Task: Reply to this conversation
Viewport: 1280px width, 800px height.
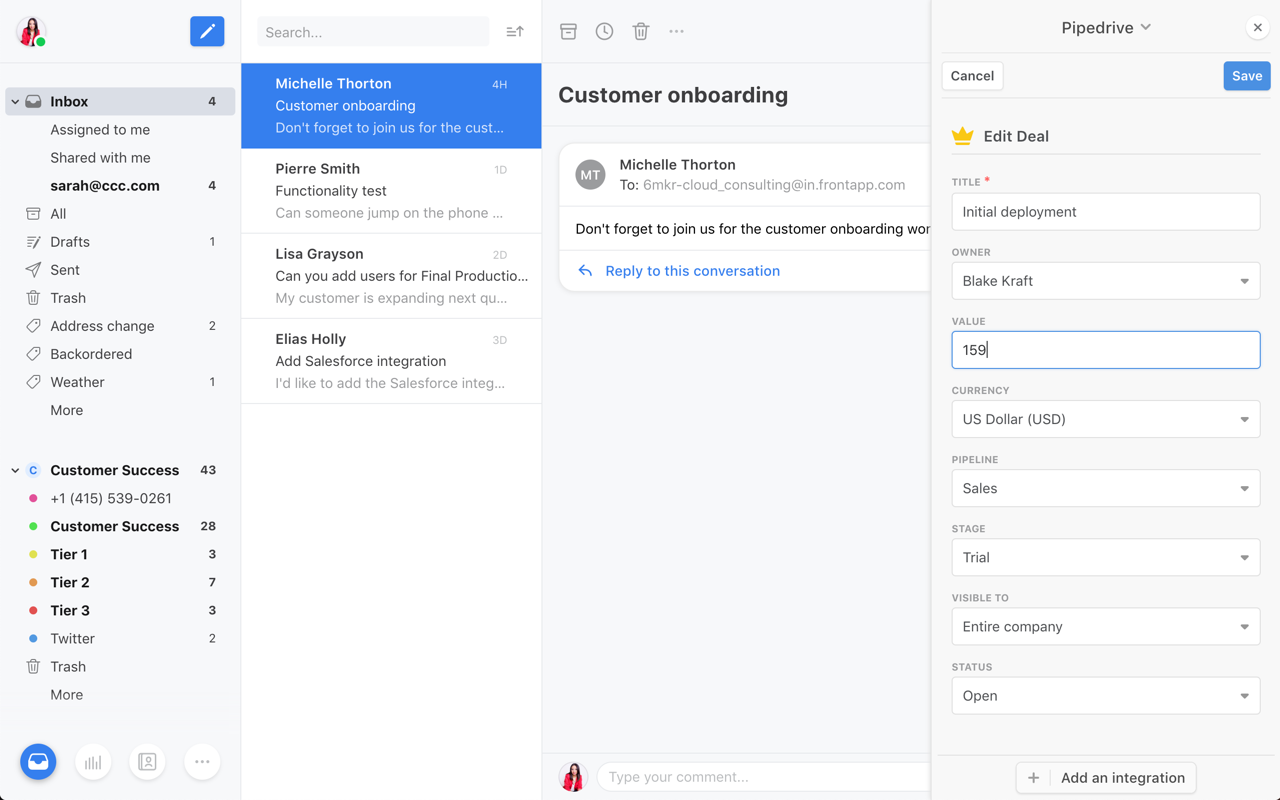Action: pyautogui.click(x=691, y=271)
